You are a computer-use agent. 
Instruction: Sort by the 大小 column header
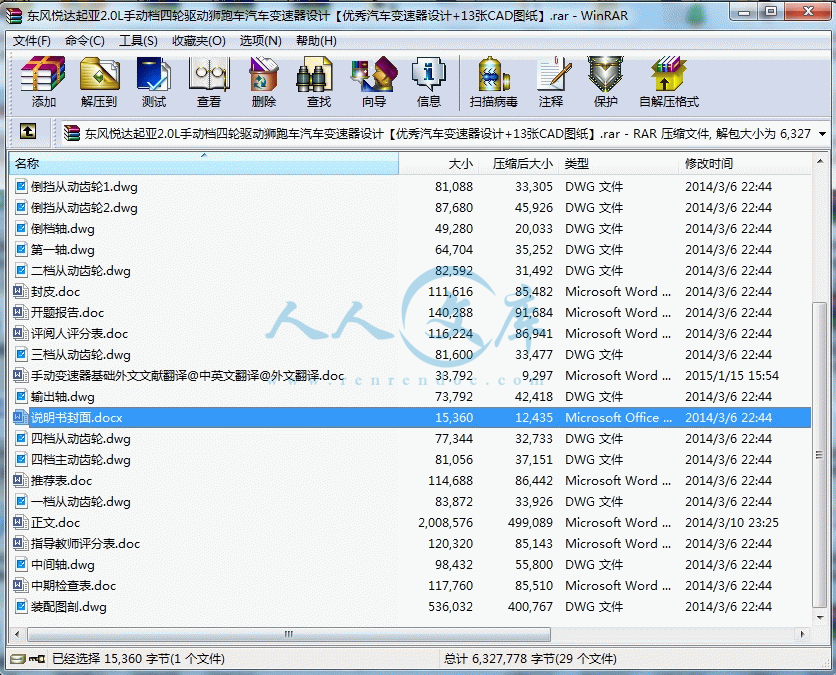pos(438,164)
